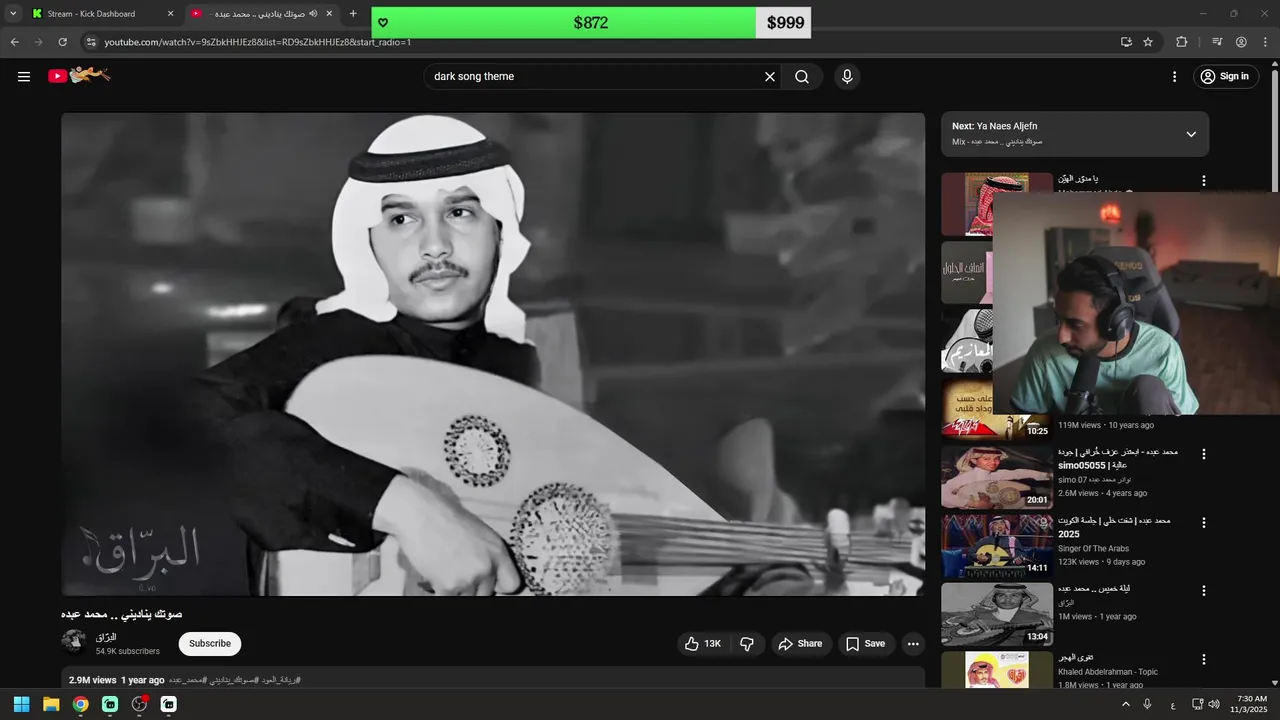Screen dimensions: 1280x720
Task: Click 'Next: Ya Naes Aljefn' text
Action: (x=994, y=126)
